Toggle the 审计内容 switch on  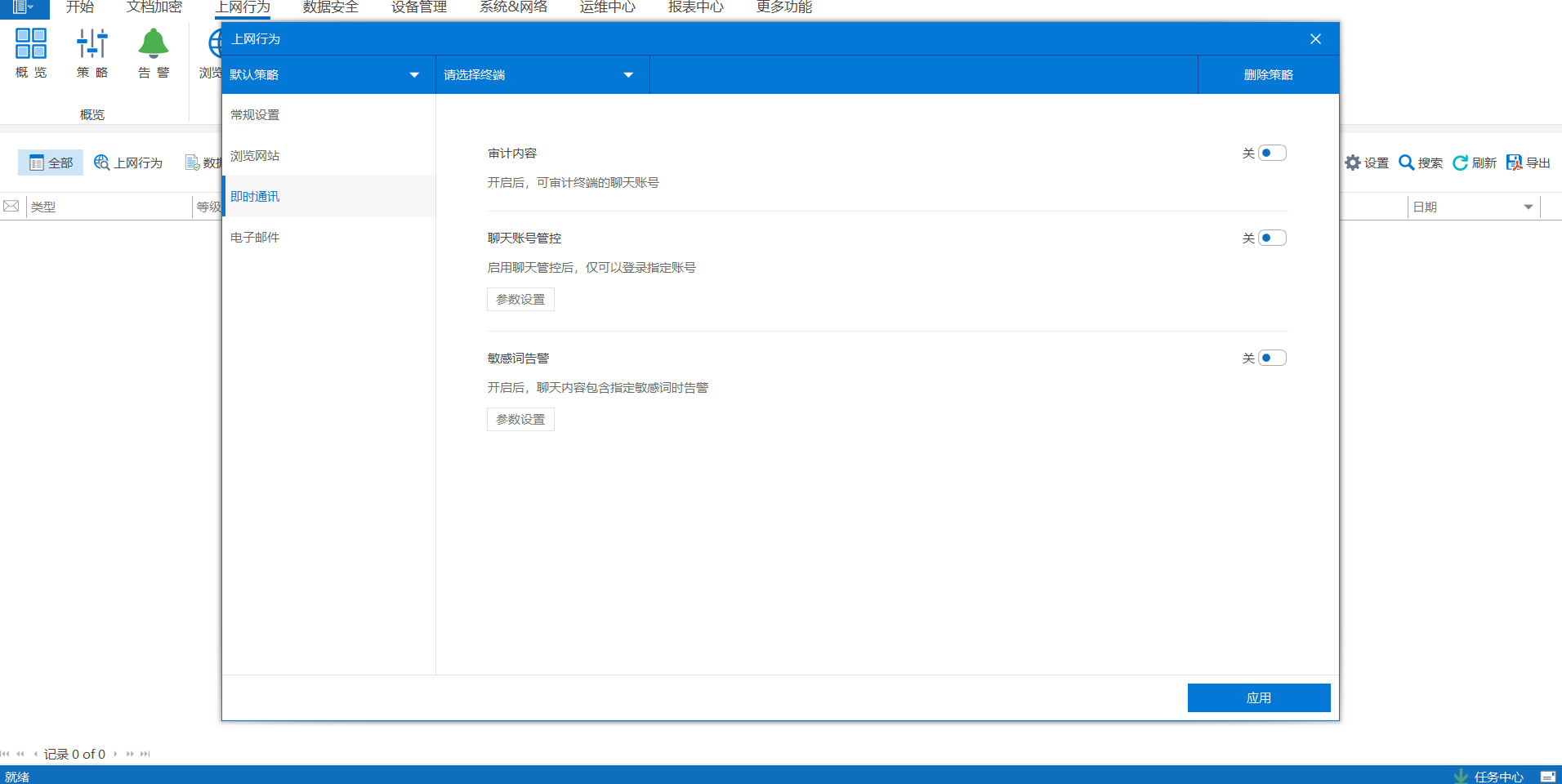tap(1272, 154)
